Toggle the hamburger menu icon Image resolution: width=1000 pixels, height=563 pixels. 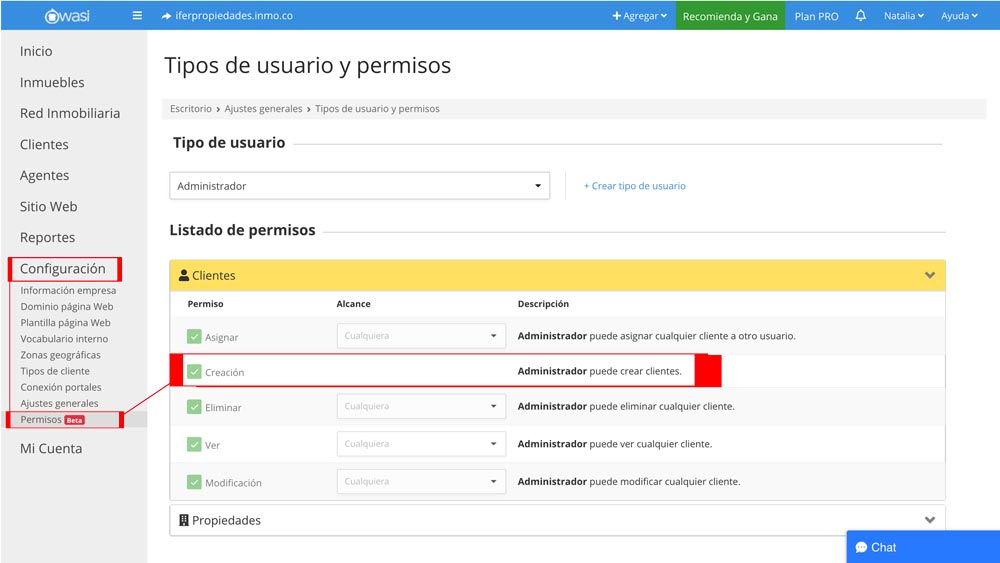137,16
